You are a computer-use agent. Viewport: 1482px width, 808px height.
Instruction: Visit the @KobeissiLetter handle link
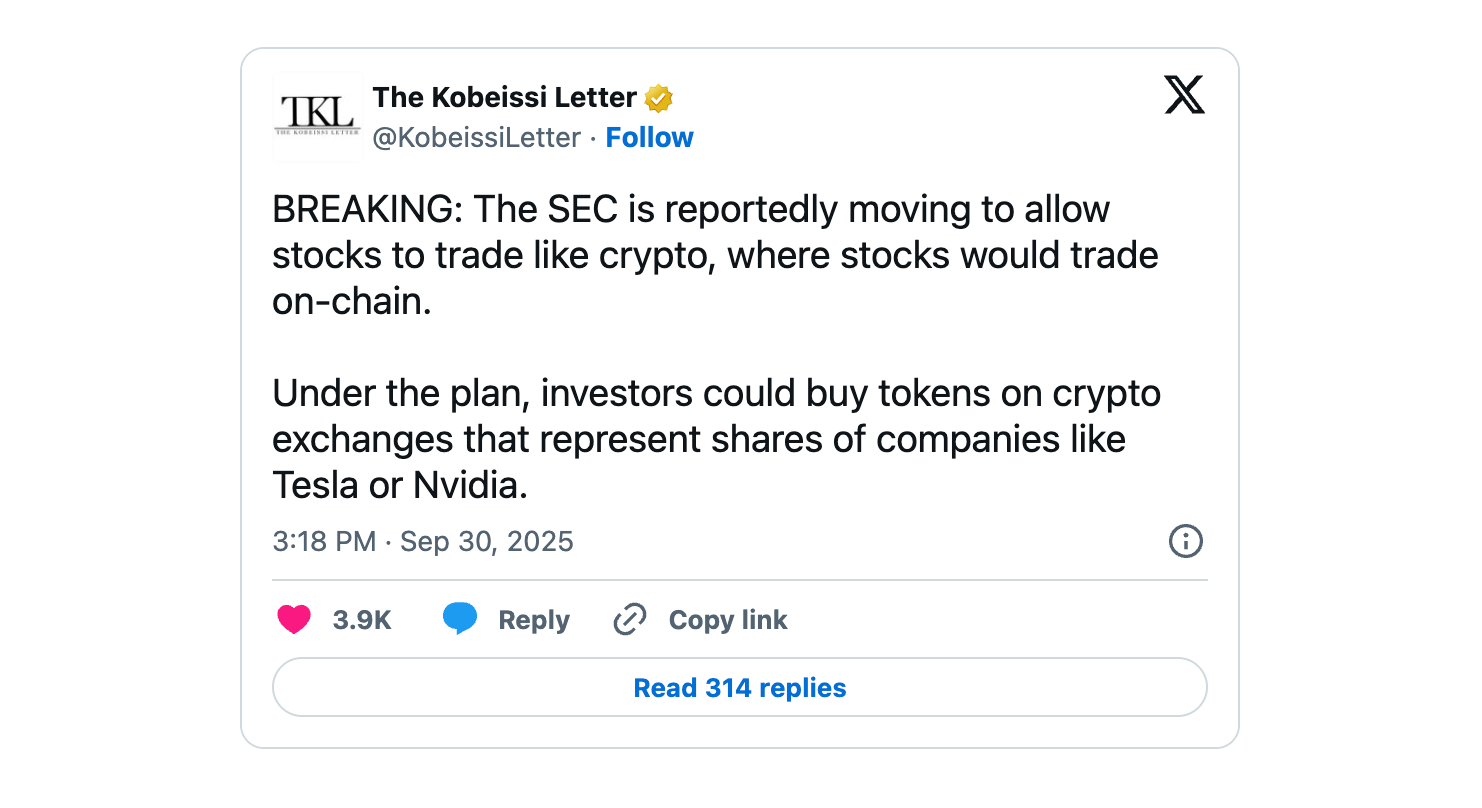(x=476, y=138)
